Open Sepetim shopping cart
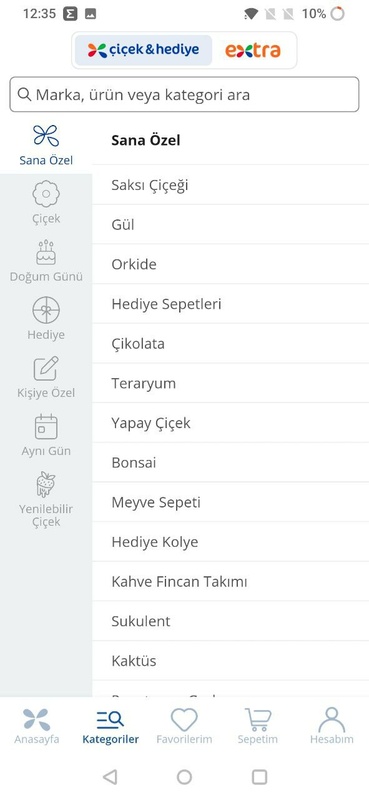The height and width of the screenshot is (800, 369). pos(258,719)
